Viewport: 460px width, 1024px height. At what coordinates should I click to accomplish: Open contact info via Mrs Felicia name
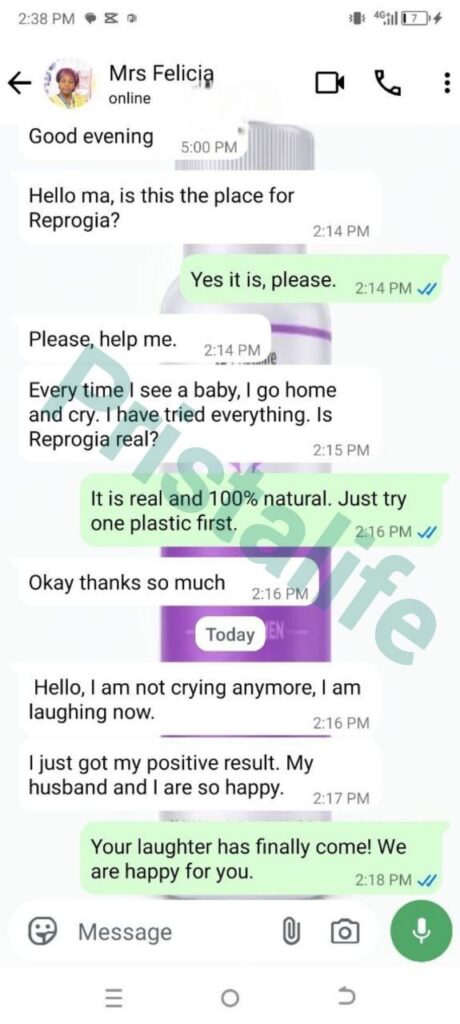coord(161,74)
